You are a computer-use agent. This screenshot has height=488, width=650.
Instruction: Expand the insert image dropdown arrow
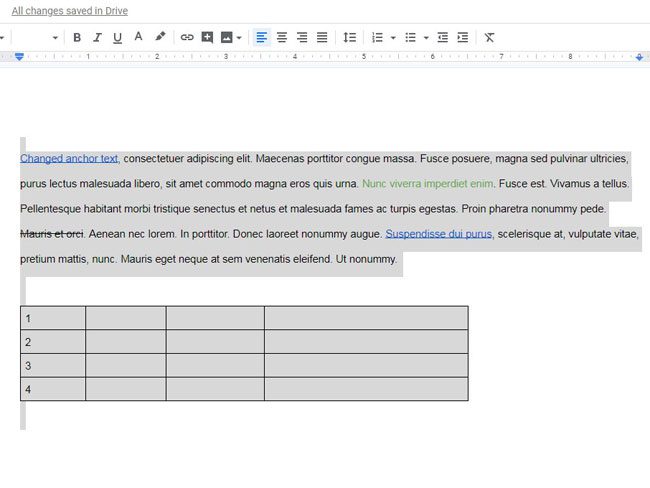point(239,38)
